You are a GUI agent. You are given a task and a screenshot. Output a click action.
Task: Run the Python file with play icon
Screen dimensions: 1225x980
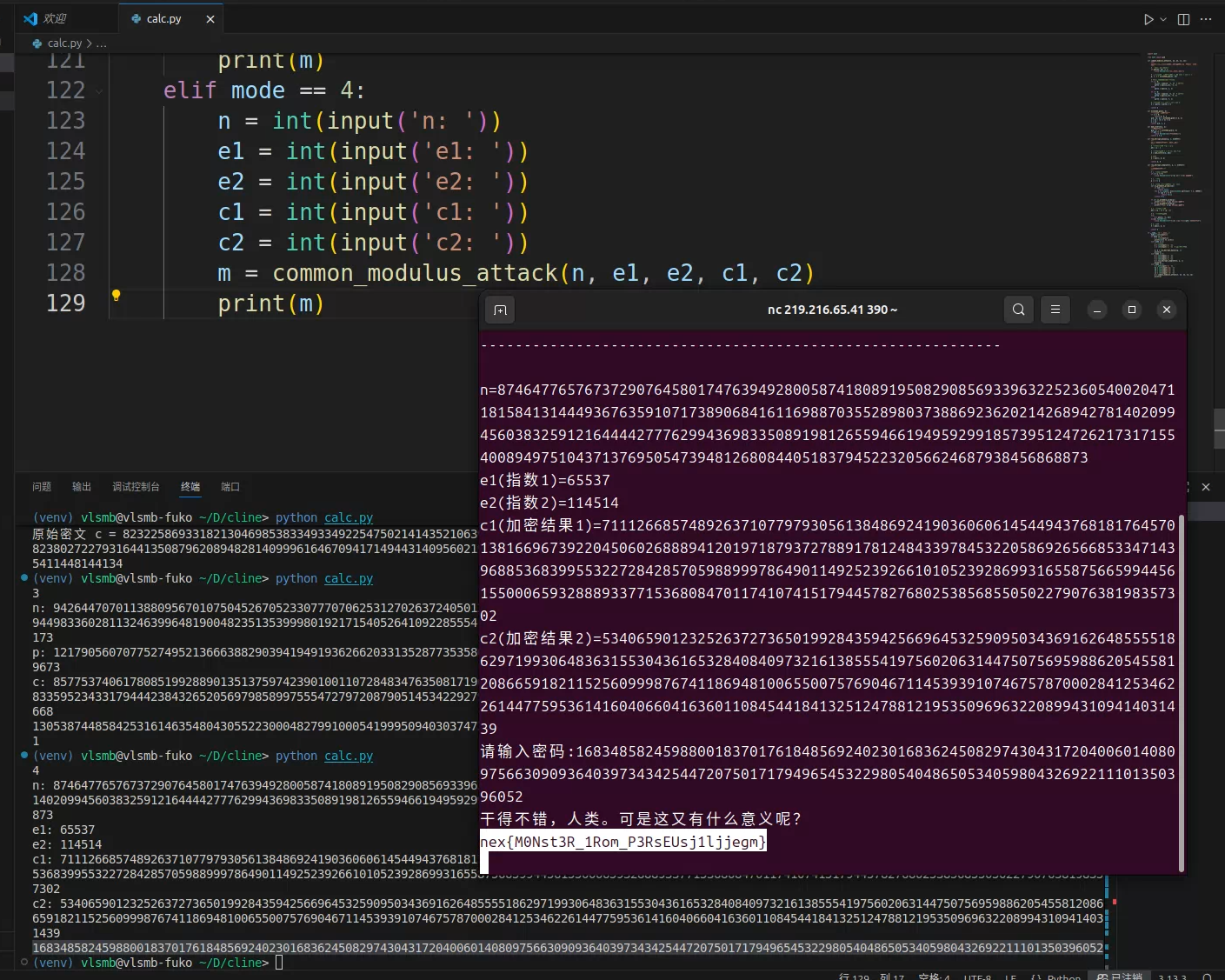coord(1148,19)
